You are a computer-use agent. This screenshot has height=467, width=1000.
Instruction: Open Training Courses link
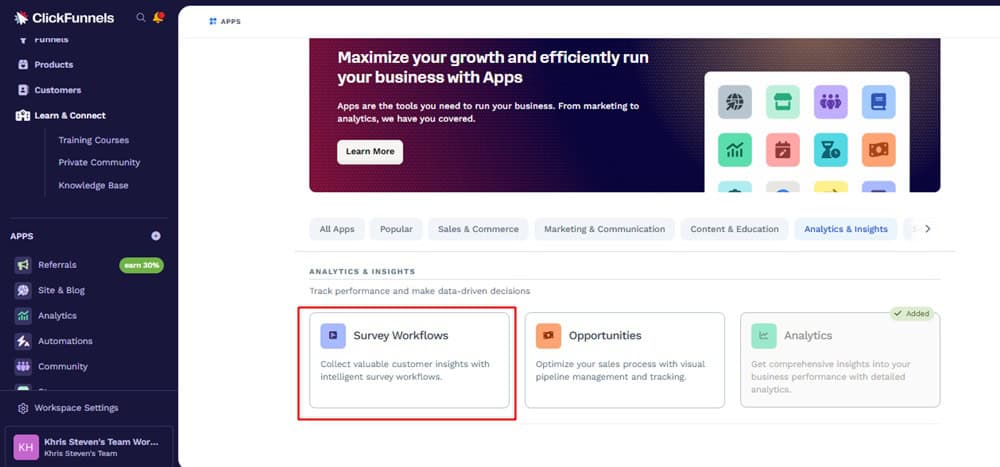[94, 140]
